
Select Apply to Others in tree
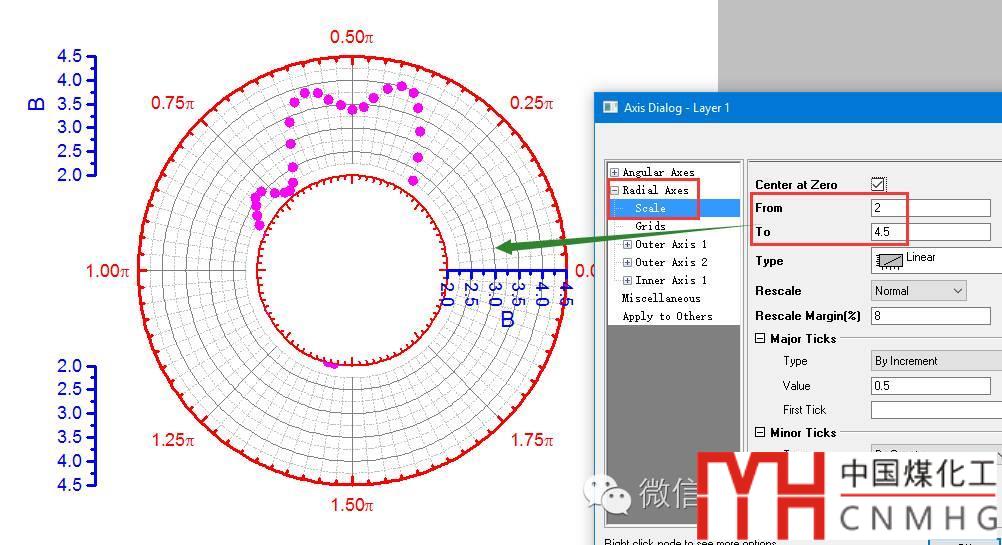667,316
